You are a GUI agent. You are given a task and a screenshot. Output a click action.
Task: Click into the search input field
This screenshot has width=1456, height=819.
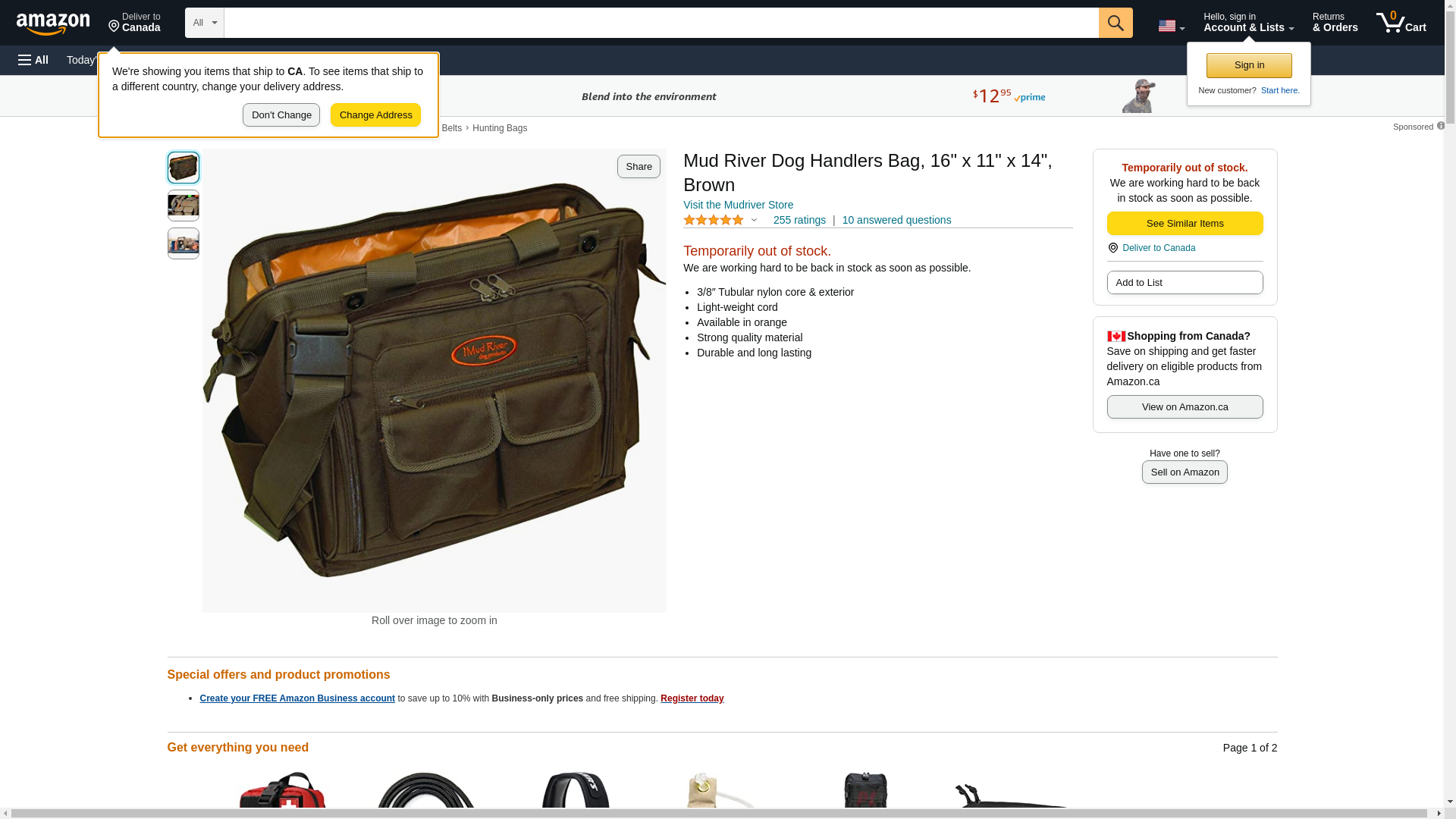tap(661, 23)
